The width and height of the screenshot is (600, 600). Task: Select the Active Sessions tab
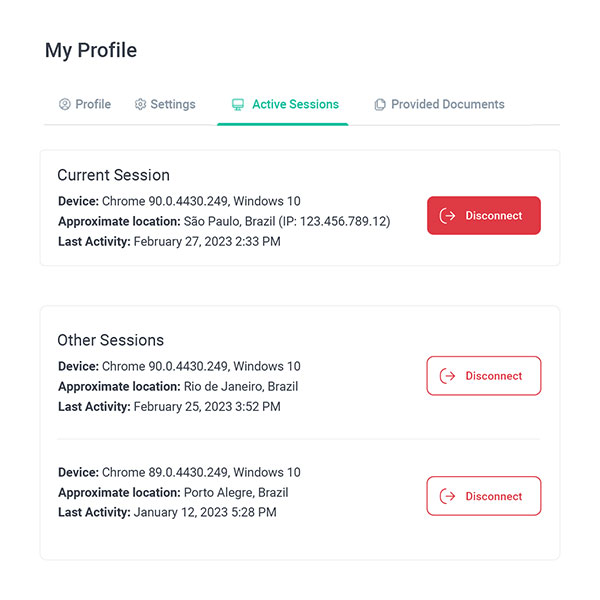[x=294, y=104]
